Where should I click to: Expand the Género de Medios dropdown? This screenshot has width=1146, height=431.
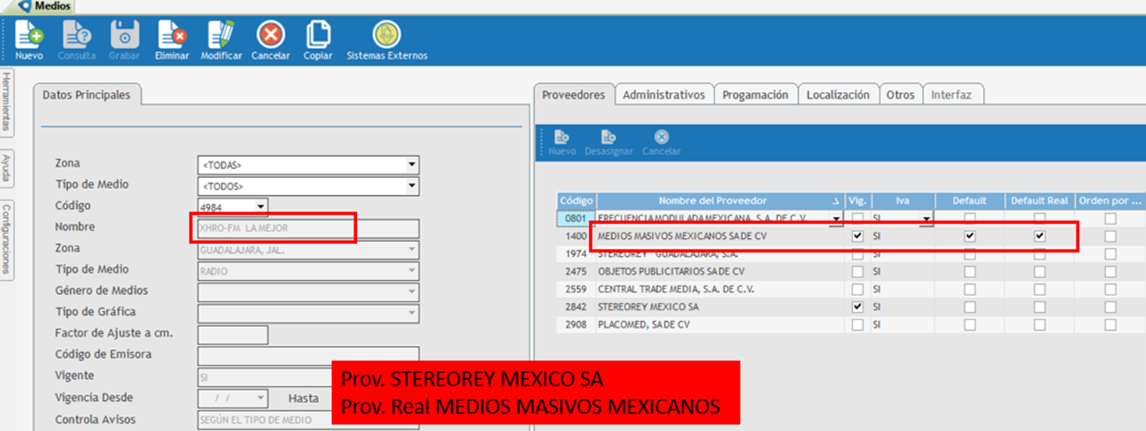[x=412, y=292]
